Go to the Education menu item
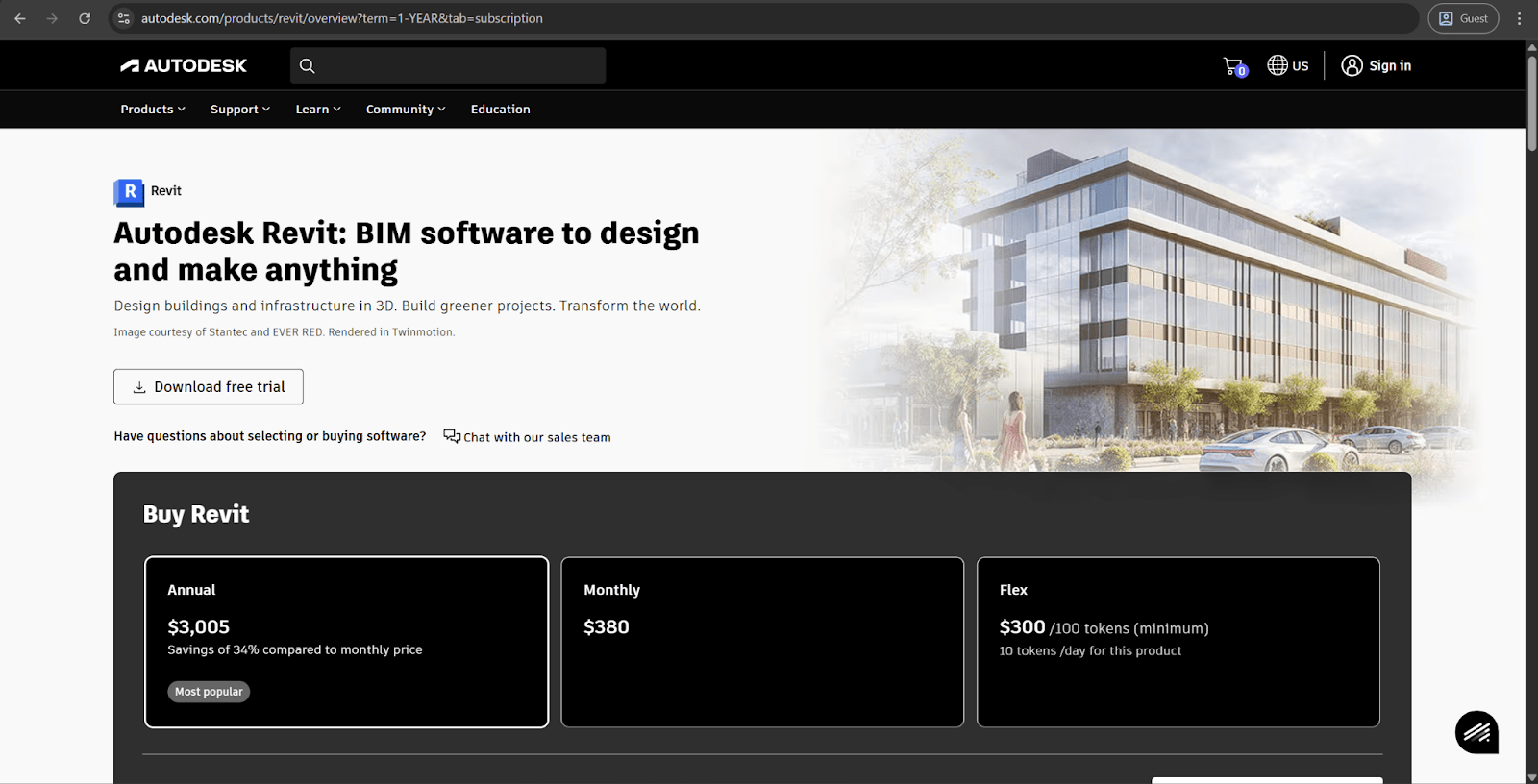The image size is (1538, 784). coord(500,110)
